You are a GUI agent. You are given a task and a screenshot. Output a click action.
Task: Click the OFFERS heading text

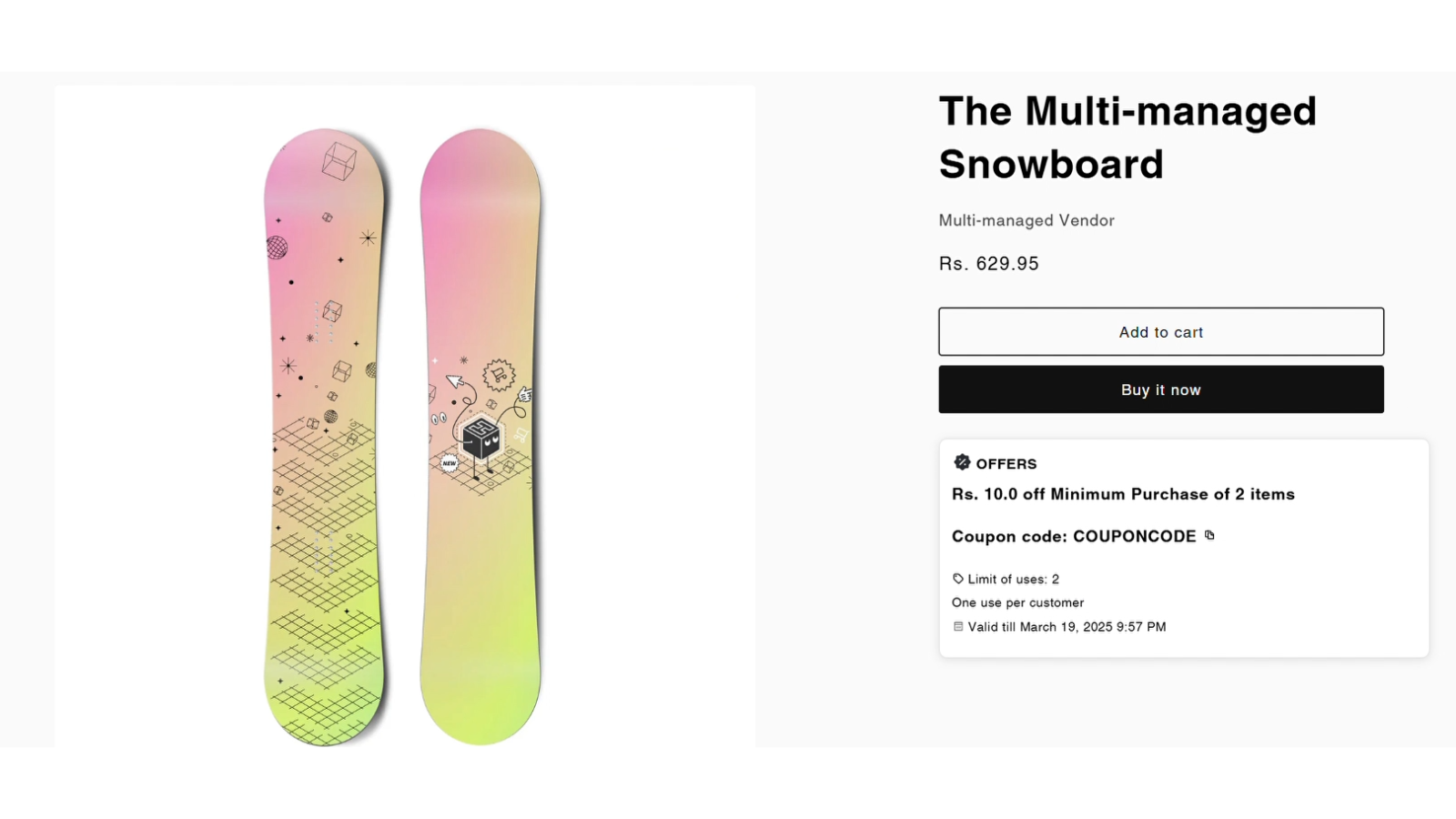click(x=1006, y=464)
